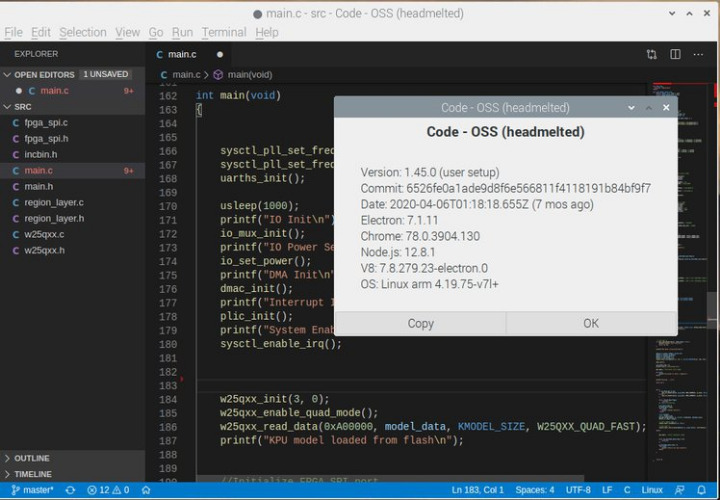The width and height of the screenshot is (720, 500).
Task: Click the 'int main(void)' code line
Action: pos(238,96)
